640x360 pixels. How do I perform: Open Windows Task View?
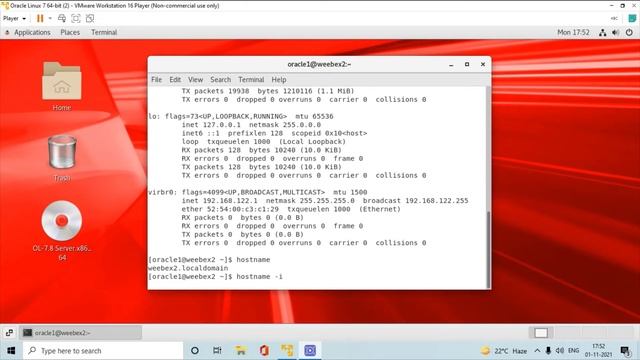(217, 351)
